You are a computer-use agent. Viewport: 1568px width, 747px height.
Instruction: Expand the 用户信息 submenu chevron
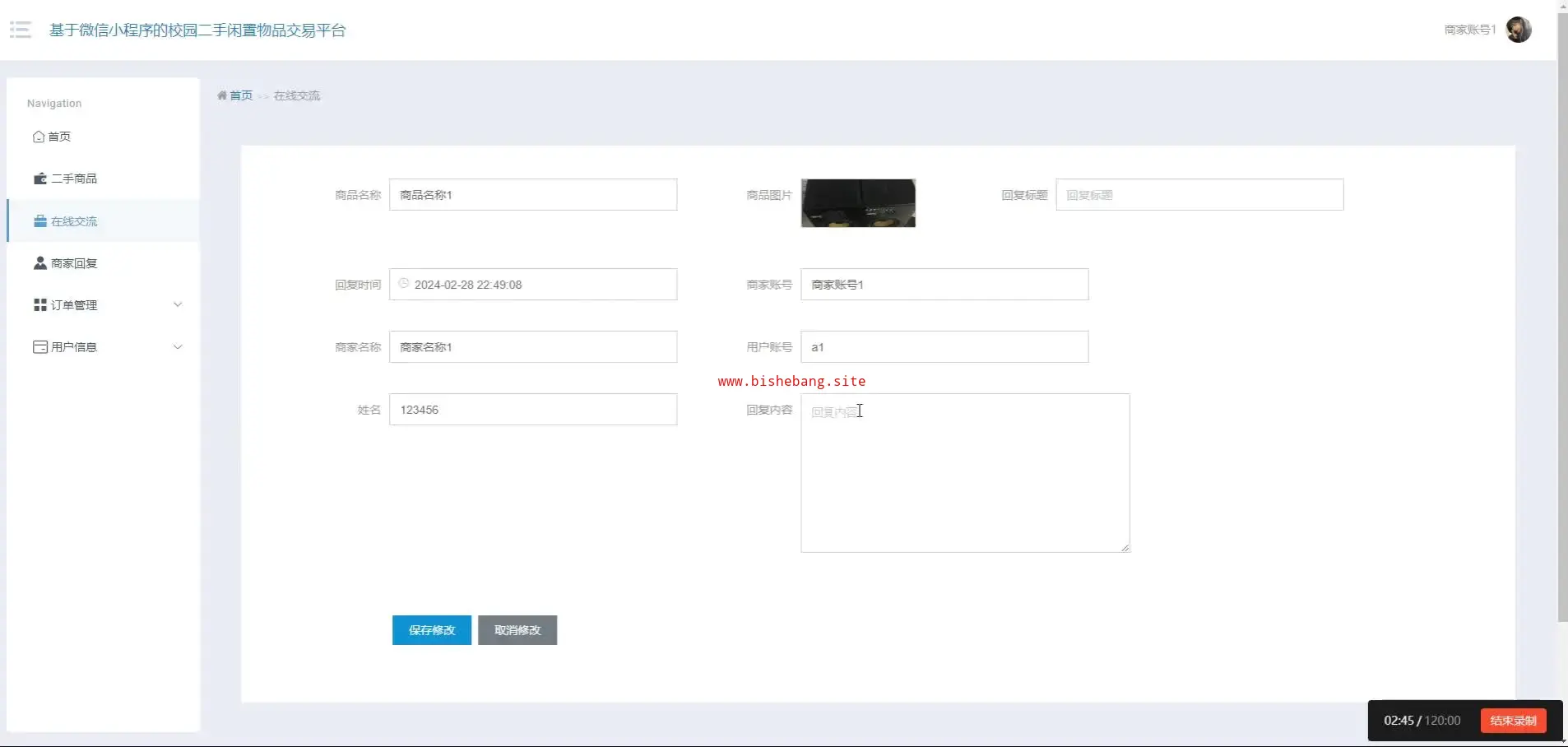click(178, 347)
